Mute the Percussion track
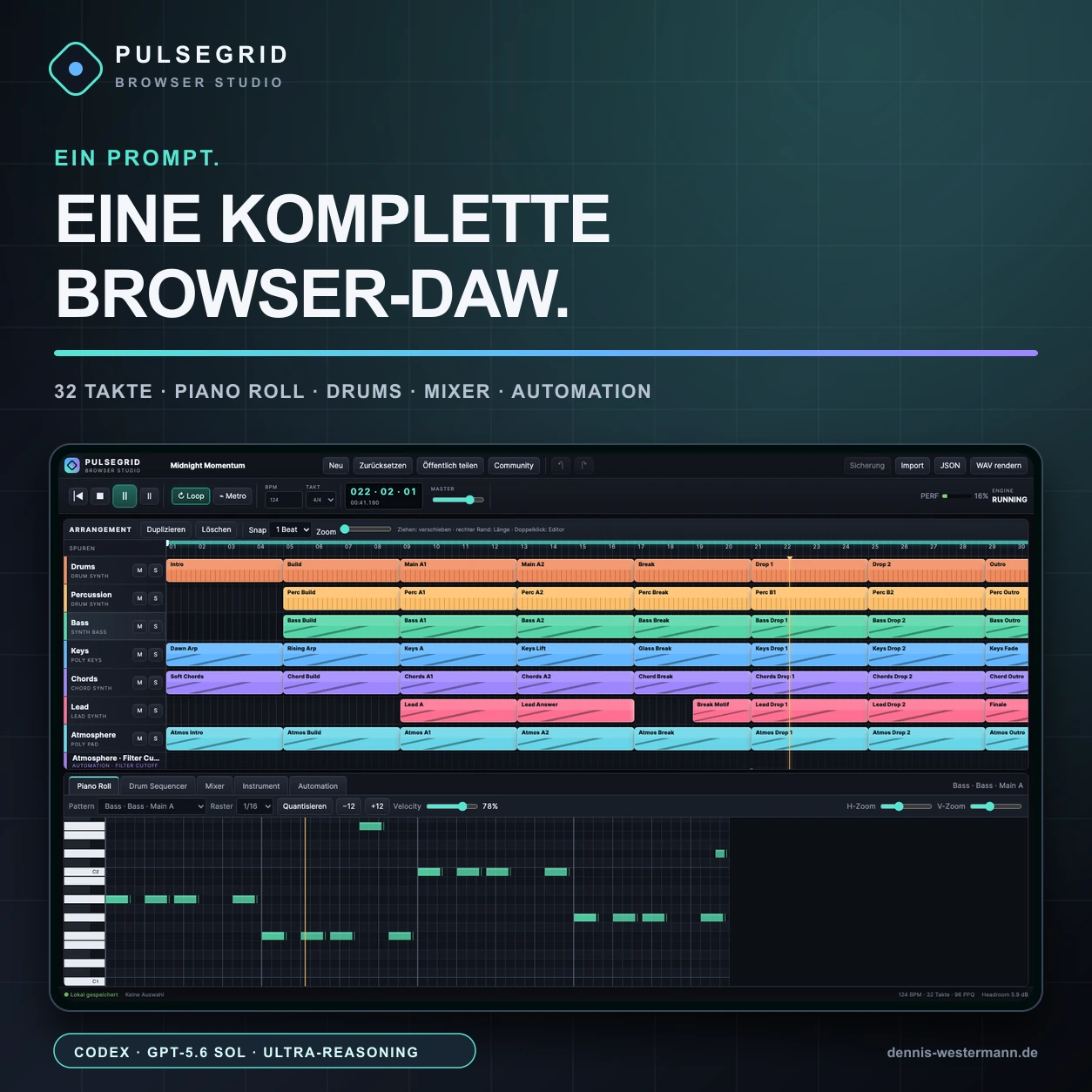 [x=139, y=598]
